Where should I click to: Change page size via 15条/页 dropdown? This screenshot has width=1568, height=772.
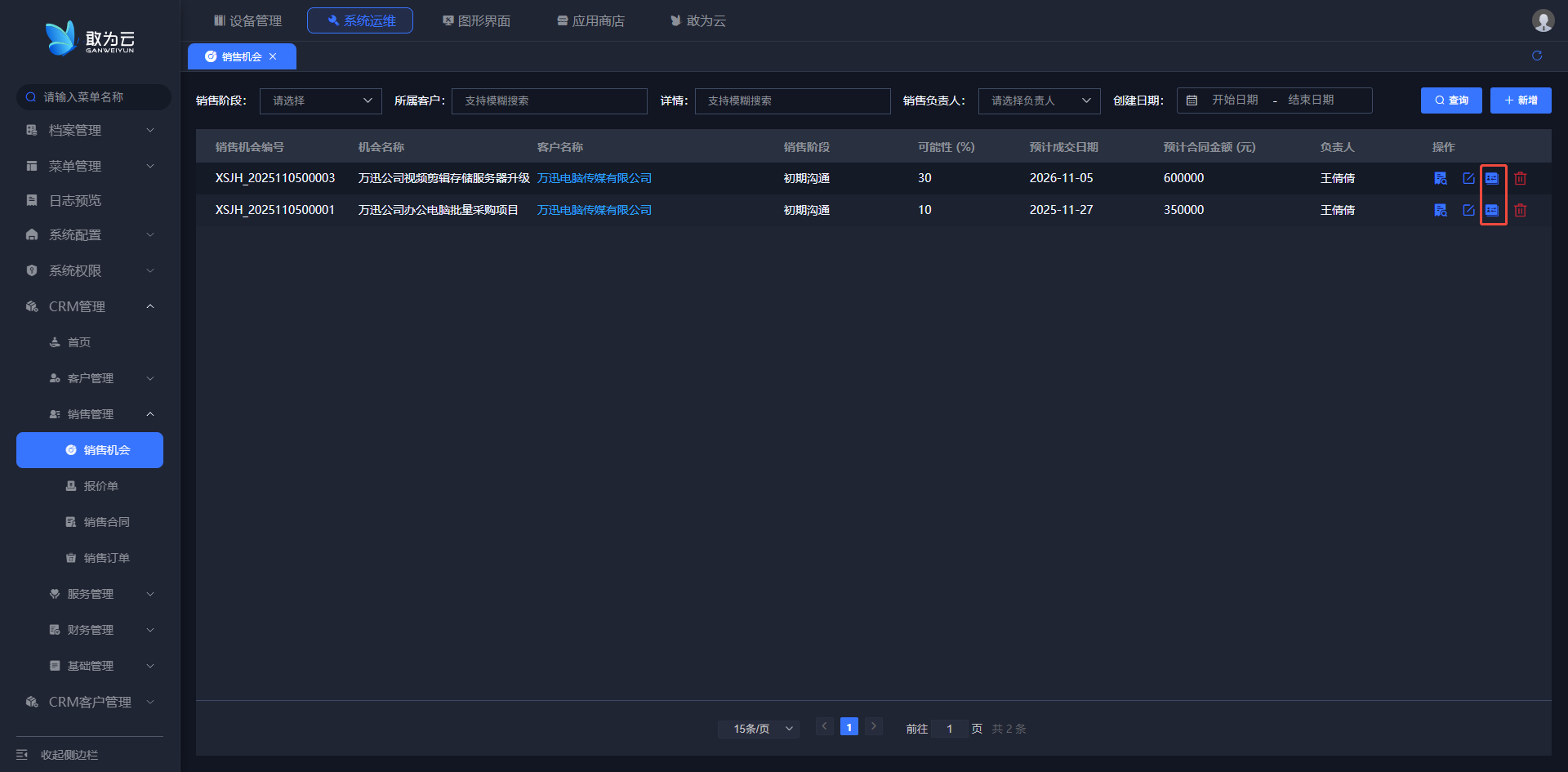pyautogui.click(x=759, y=729)
